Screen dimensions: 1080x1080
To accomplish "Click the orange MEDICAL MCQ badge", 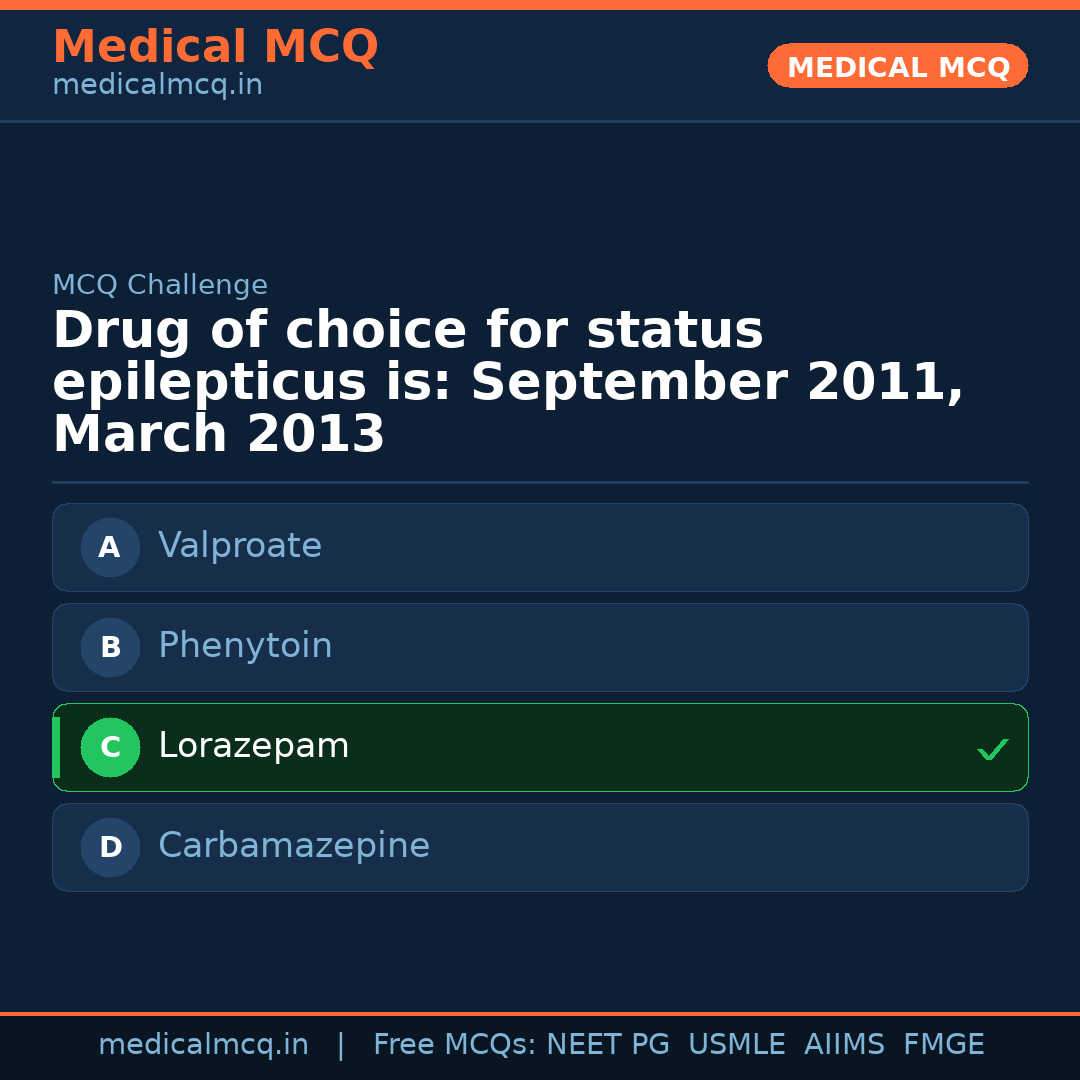I will click(x=897, y=67).
